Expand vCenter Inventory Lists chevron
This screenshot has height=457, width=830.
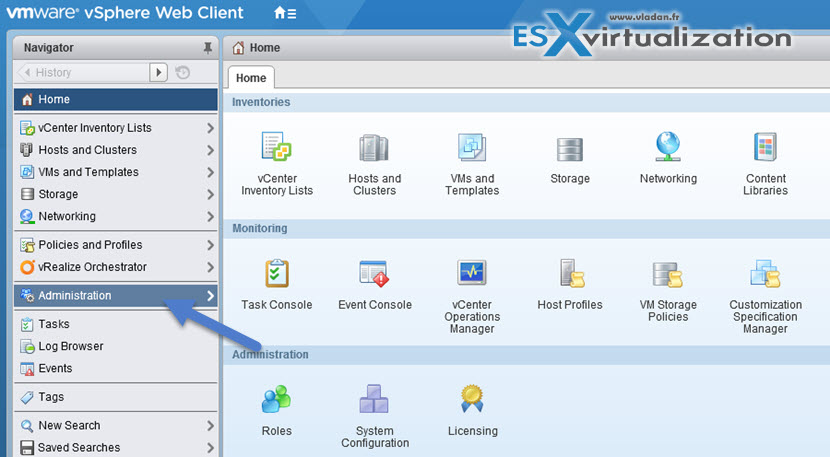coord(210,128)
